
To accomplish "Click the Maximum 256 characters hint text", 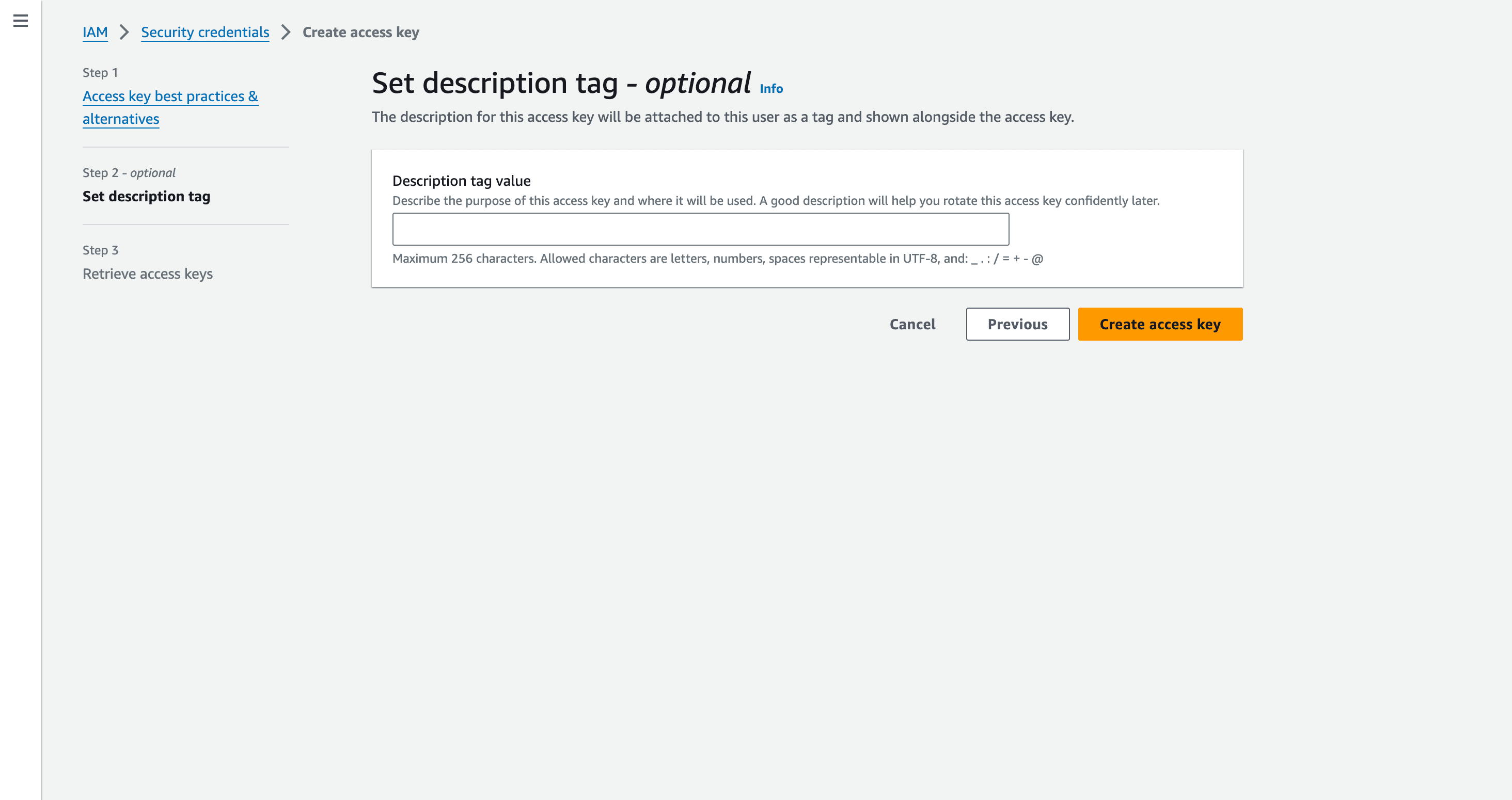I will [717, 259].
